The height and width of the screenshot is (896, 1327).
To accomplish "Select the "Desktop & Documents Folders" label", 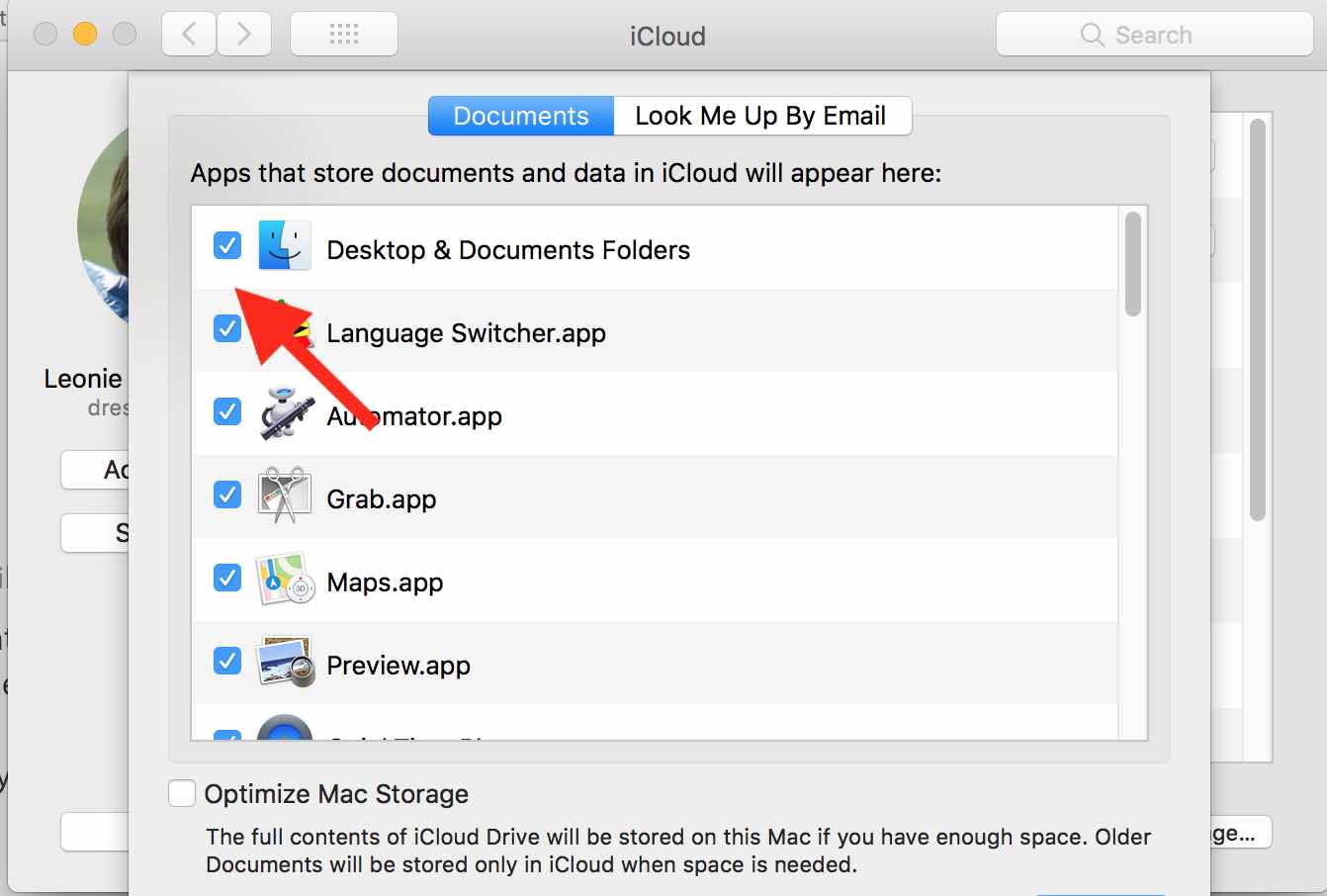I will 508,250.
